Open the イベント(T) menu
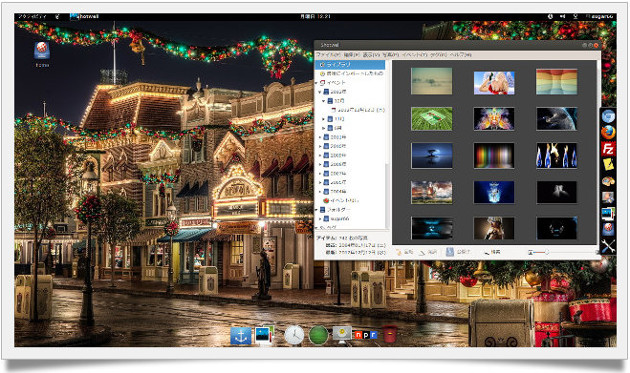 pyautogui.click(x=415, y=55)
